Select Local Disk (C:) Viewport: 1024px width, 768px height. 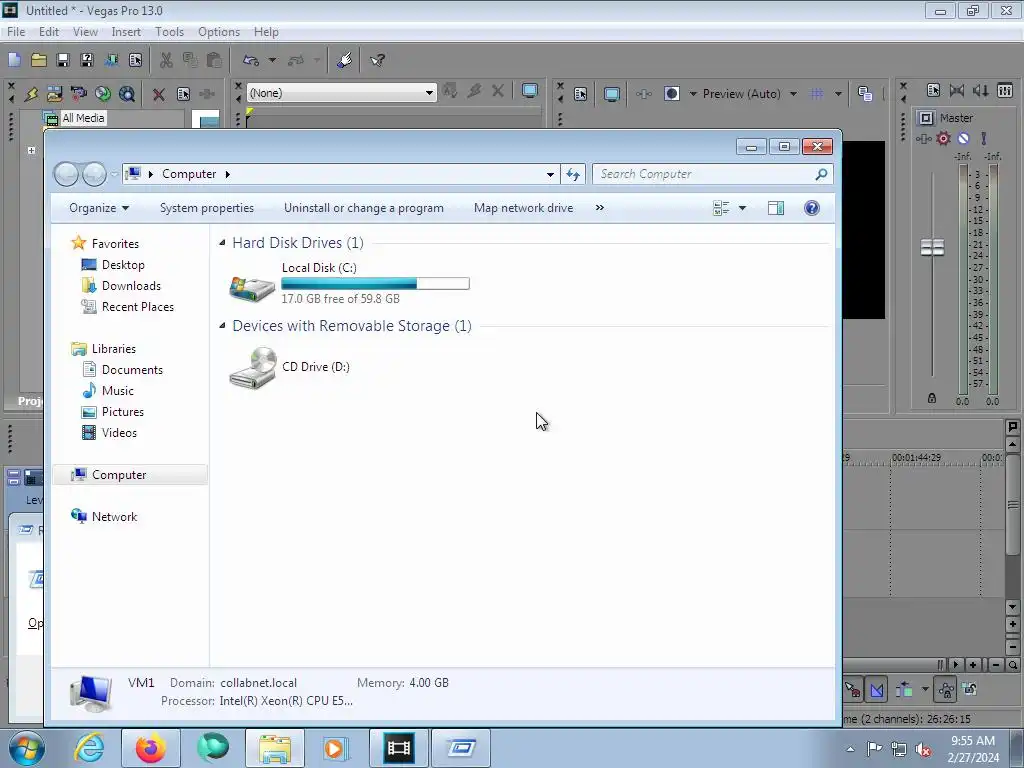click(x=349, y=283)
